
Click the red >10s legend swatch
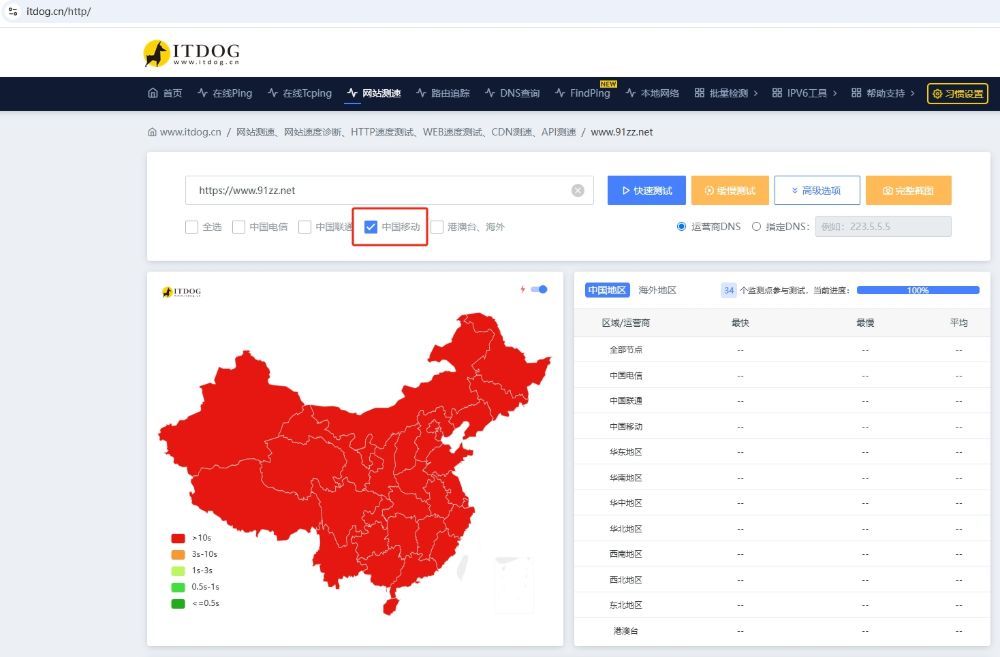(x=178, y=538)
